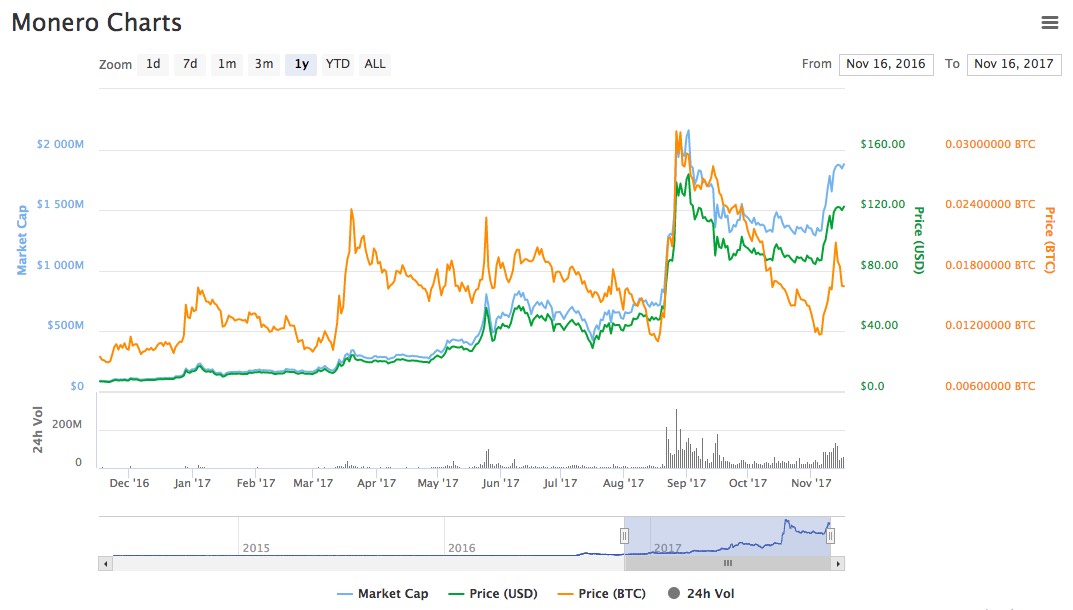Switch zoom to 1m
The height and width of the screenshot is (610, 1073).
227,64
